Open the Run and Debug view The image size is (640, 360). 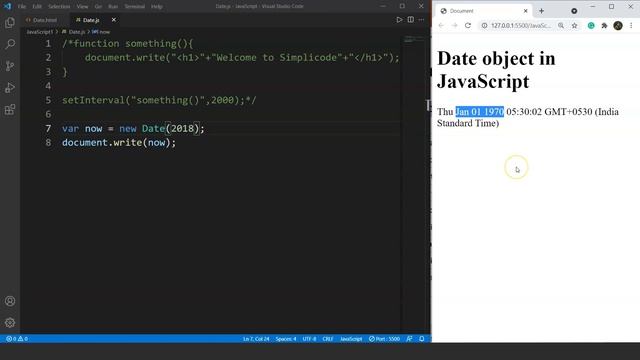[x=10, y=88]
